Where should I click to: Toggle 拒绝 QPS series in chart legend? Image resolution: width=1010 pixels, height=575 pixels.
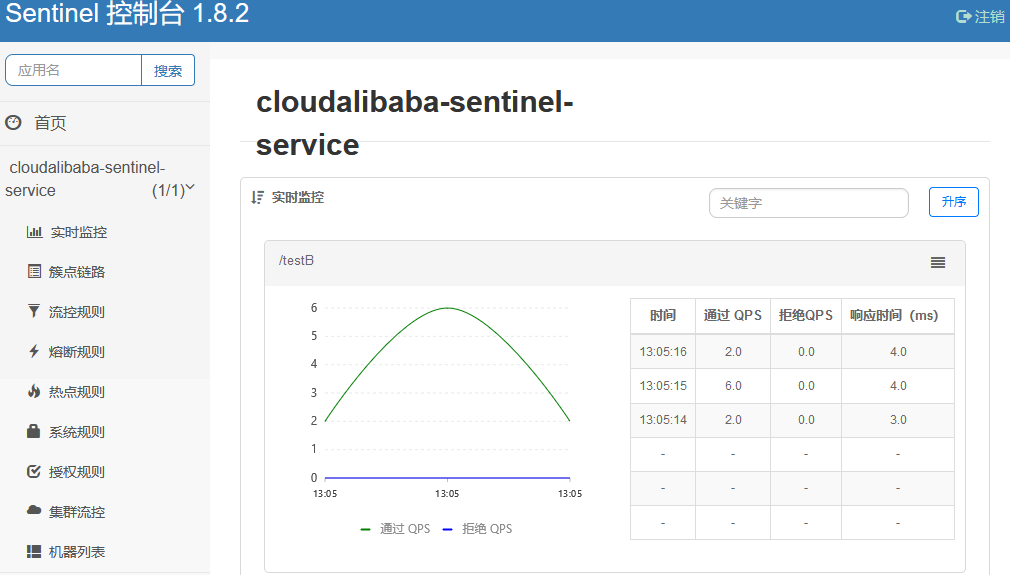coord(477,529)
